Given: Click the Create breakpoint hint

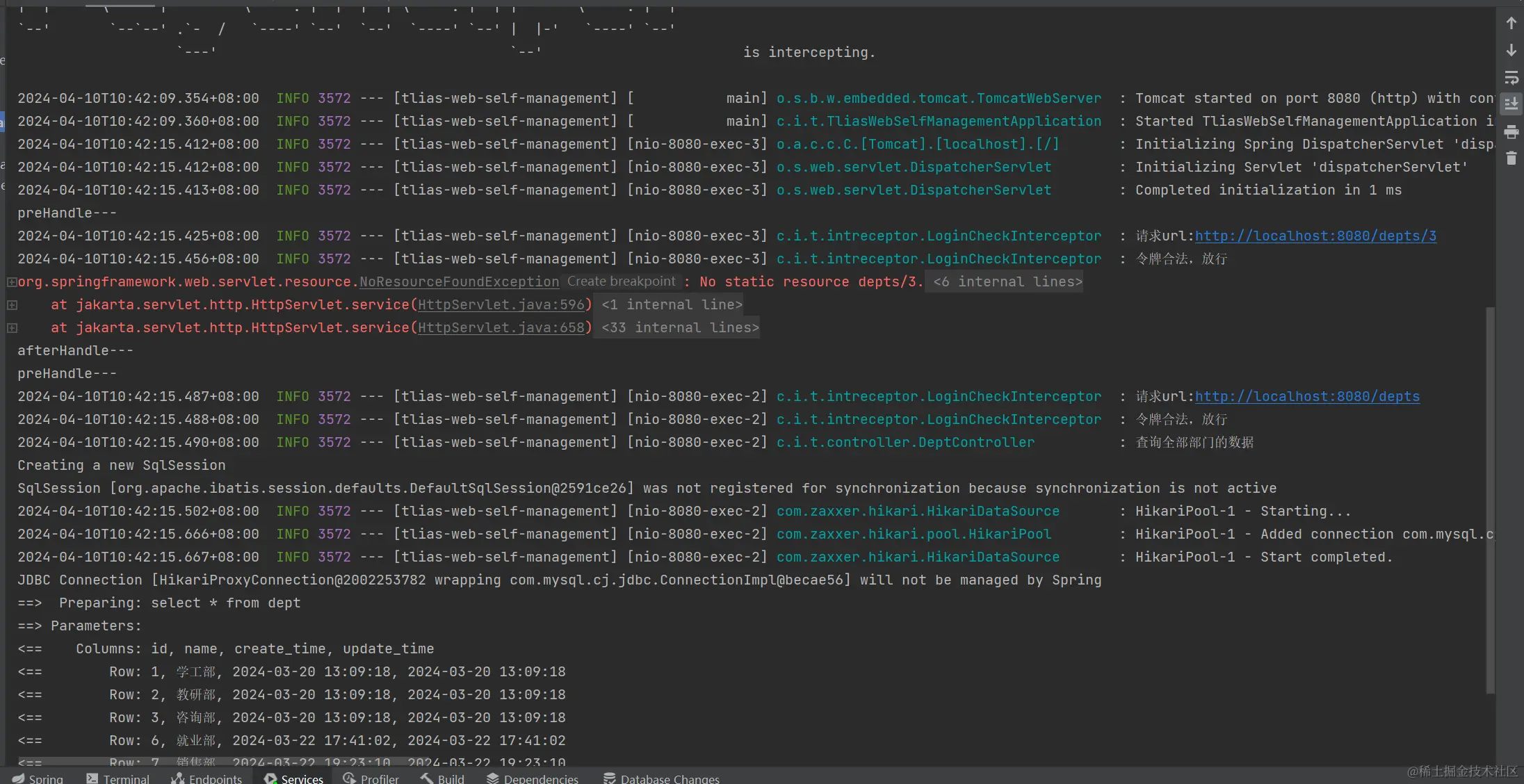Looking at the screenshot, I should coord(621,281).
